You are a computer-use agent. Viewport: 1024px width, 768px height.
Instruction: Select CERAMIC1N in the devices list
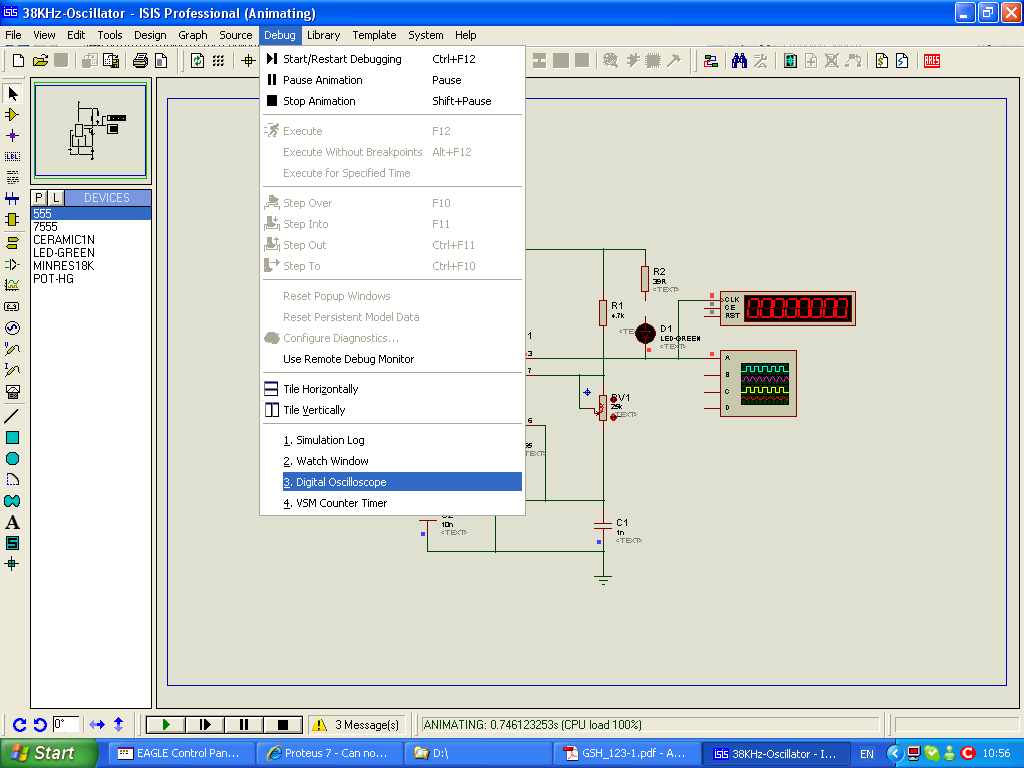pos(91,240)
